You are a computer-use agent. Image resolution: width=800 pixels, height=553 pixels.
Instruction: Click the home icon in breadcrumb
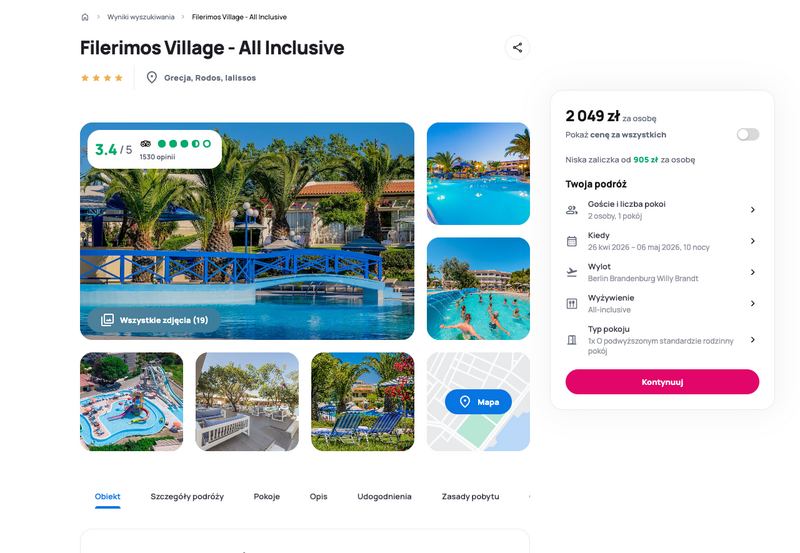(x=85, y=17)
